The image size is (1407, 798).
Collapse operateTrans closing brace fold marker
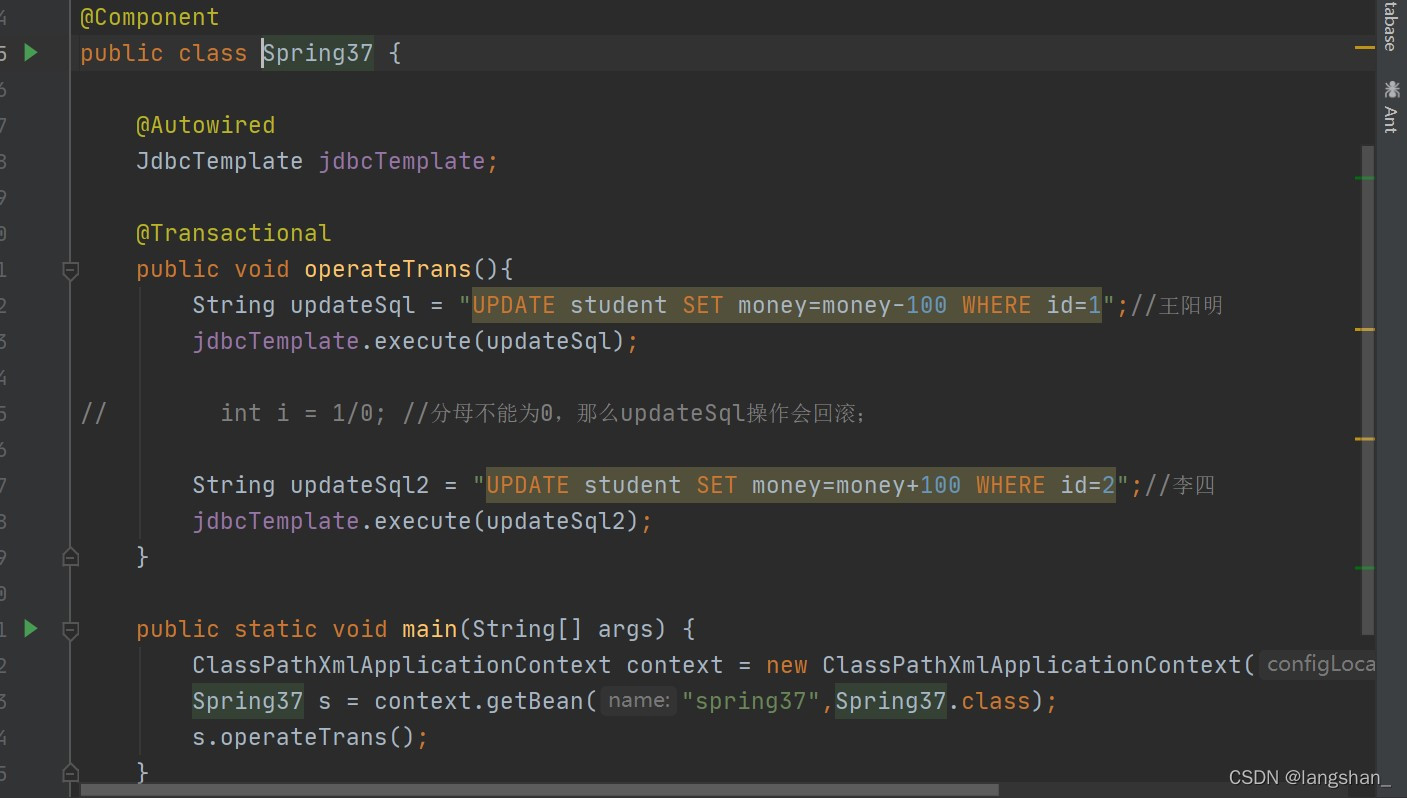point(70,557)
